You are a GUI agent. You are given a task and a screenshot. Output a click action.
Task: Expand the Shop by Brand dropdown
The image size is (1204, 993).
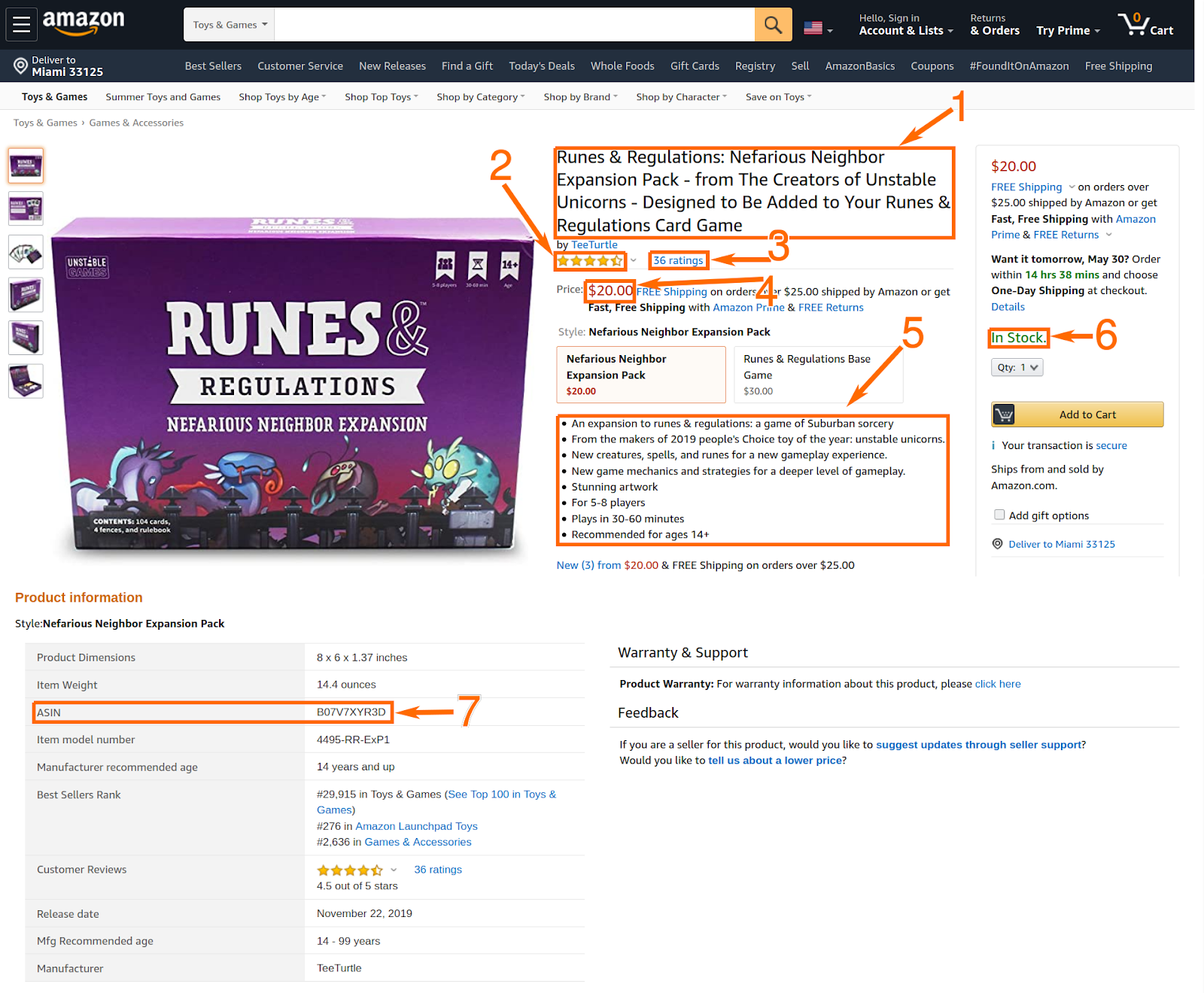click(x=580, y=96)
